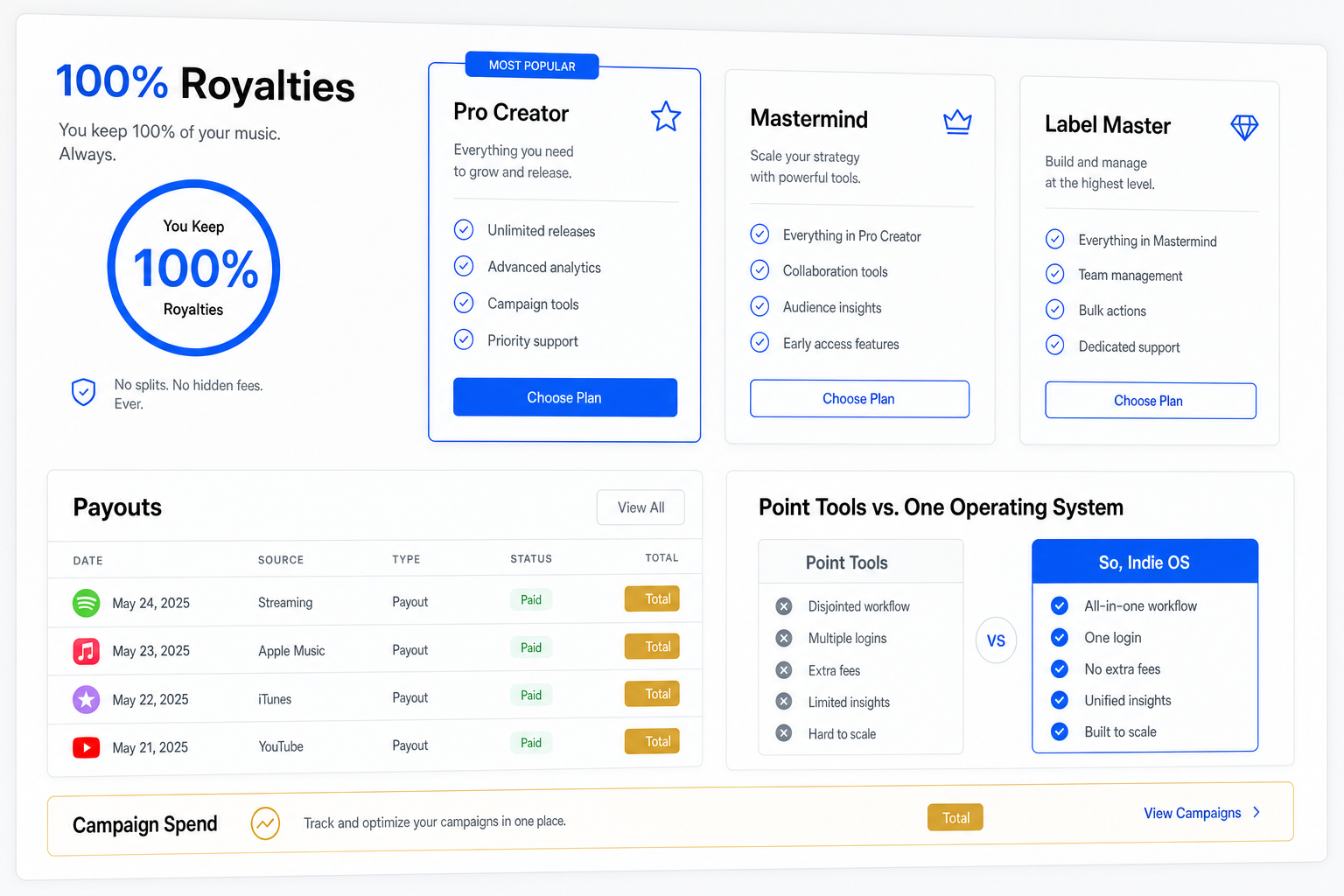This screenshot has width=1344, height=896.
Task: Click the TOTAL column header
Action: point(661,557)
